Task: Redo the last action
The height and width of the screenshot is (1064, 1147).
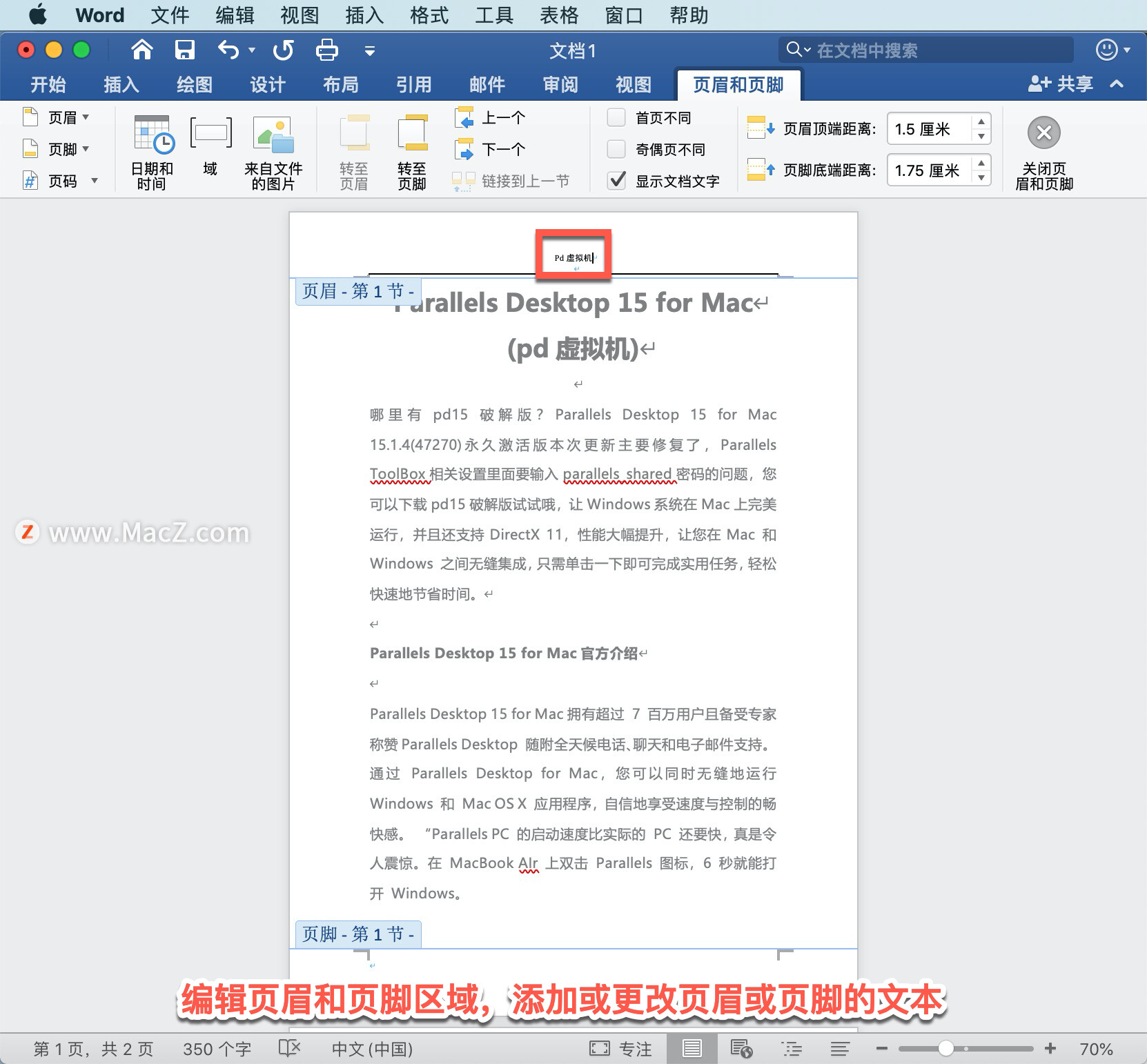Action: [283, 50]
